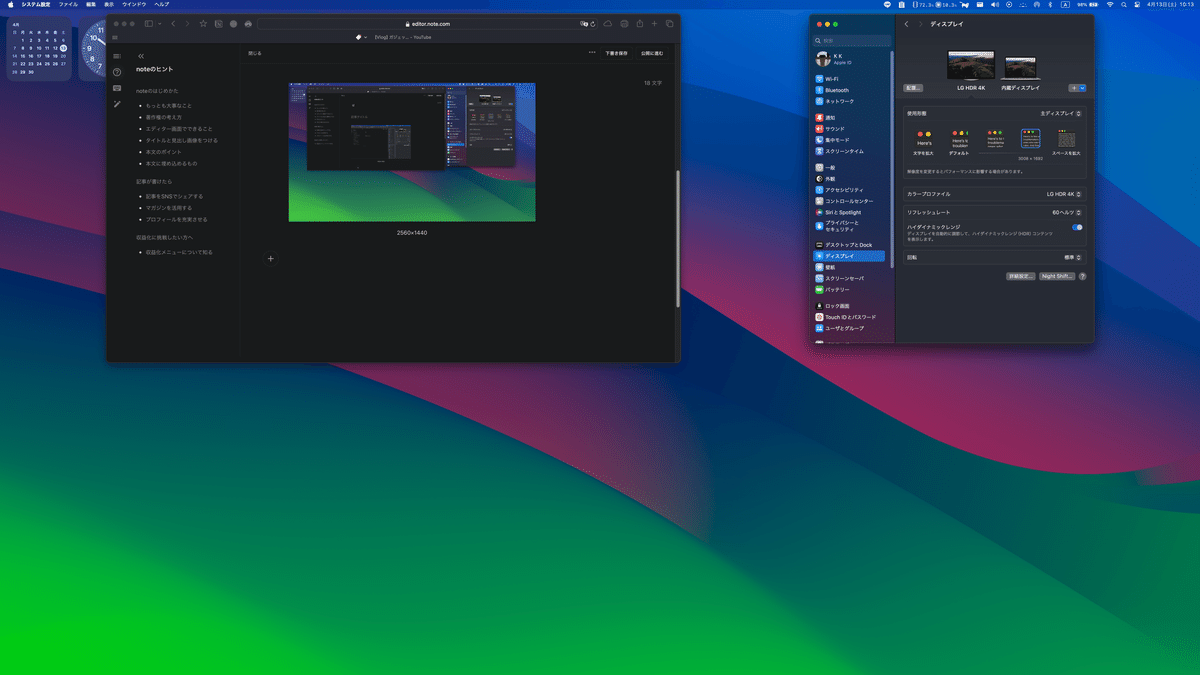Open the 使用形態 主ディスプレイ dropdown

tap(1062, 114)
